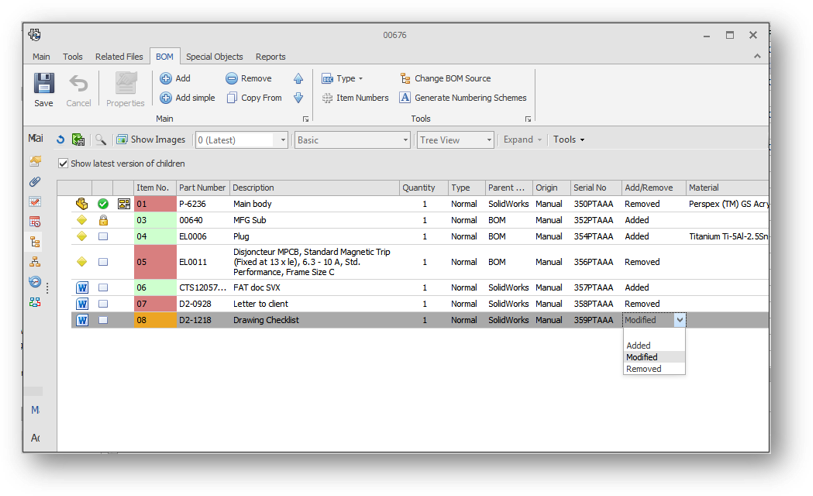Click the Cancel undo icon
813x496 pixels.
[79, 83]
